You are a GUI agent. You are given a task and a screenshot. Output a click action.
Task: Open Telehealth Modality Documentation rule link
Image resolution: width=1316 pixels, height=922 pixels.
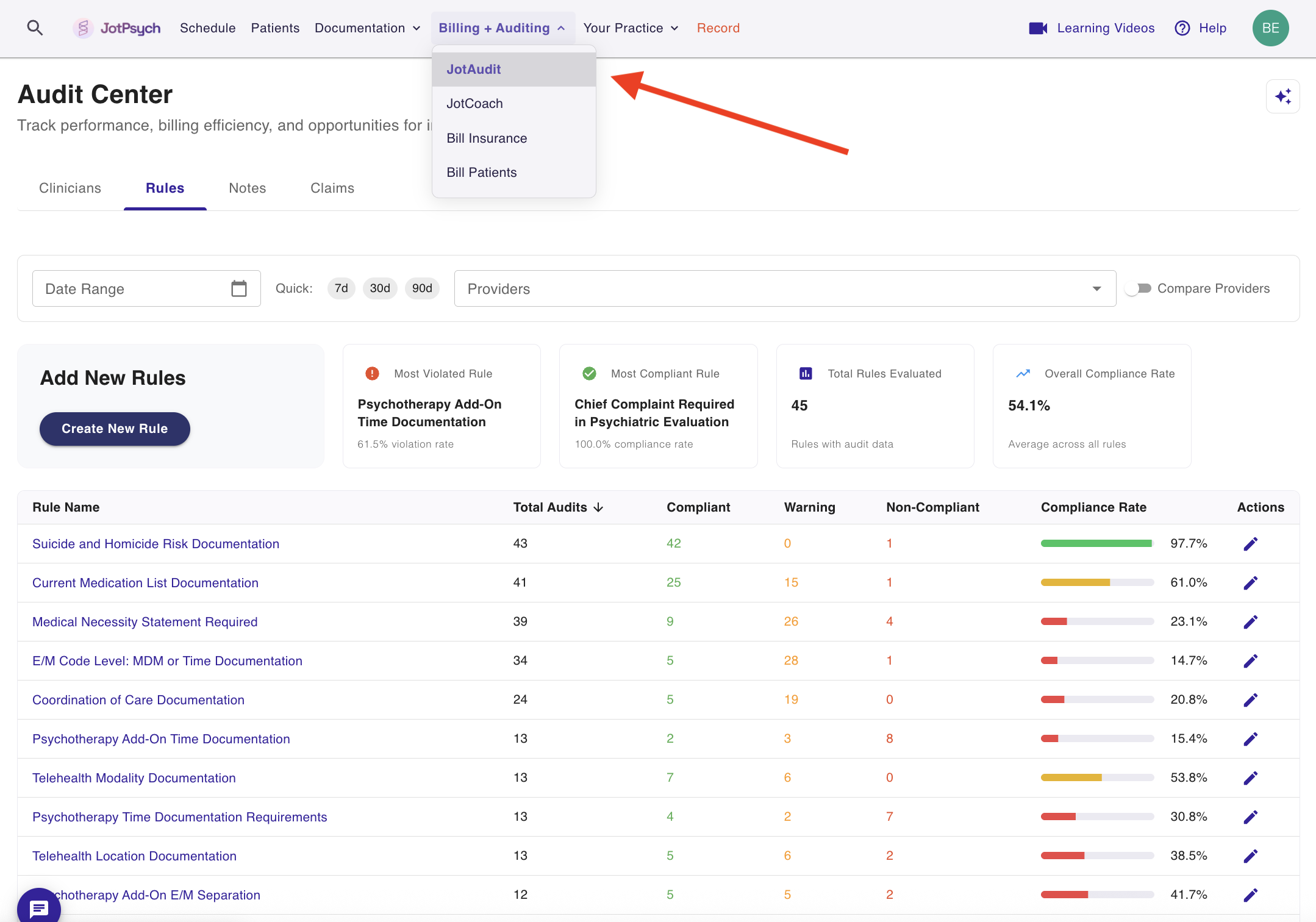[134, 778]
